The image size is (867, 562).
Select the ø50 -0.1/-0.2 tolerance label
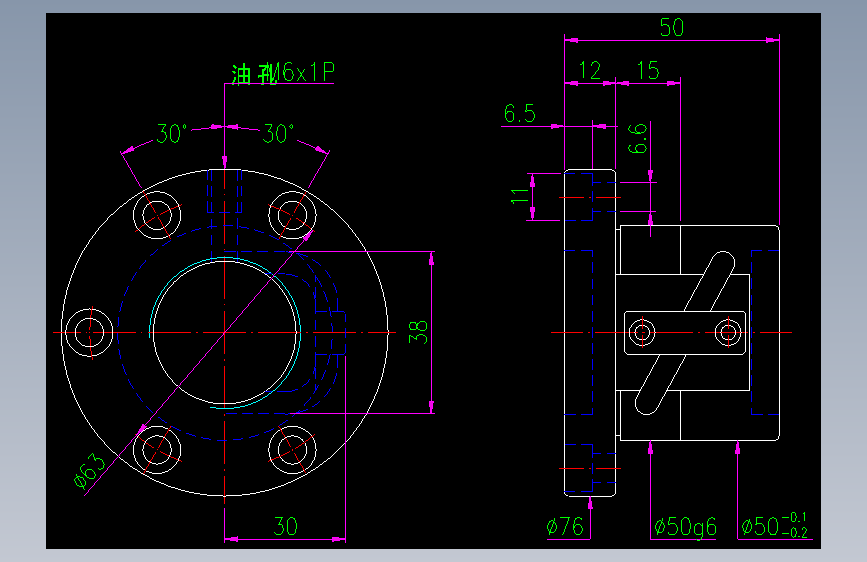point(775,525)
